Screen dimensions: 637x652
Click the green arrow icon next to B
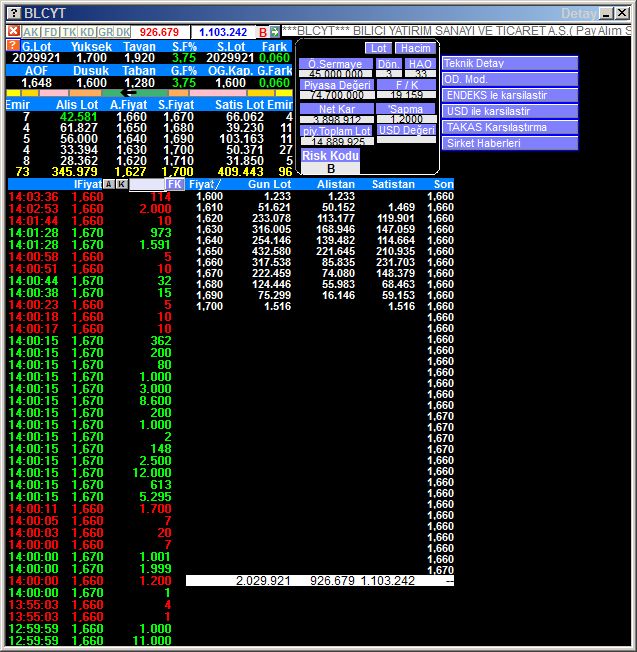(x=274, y=32)
